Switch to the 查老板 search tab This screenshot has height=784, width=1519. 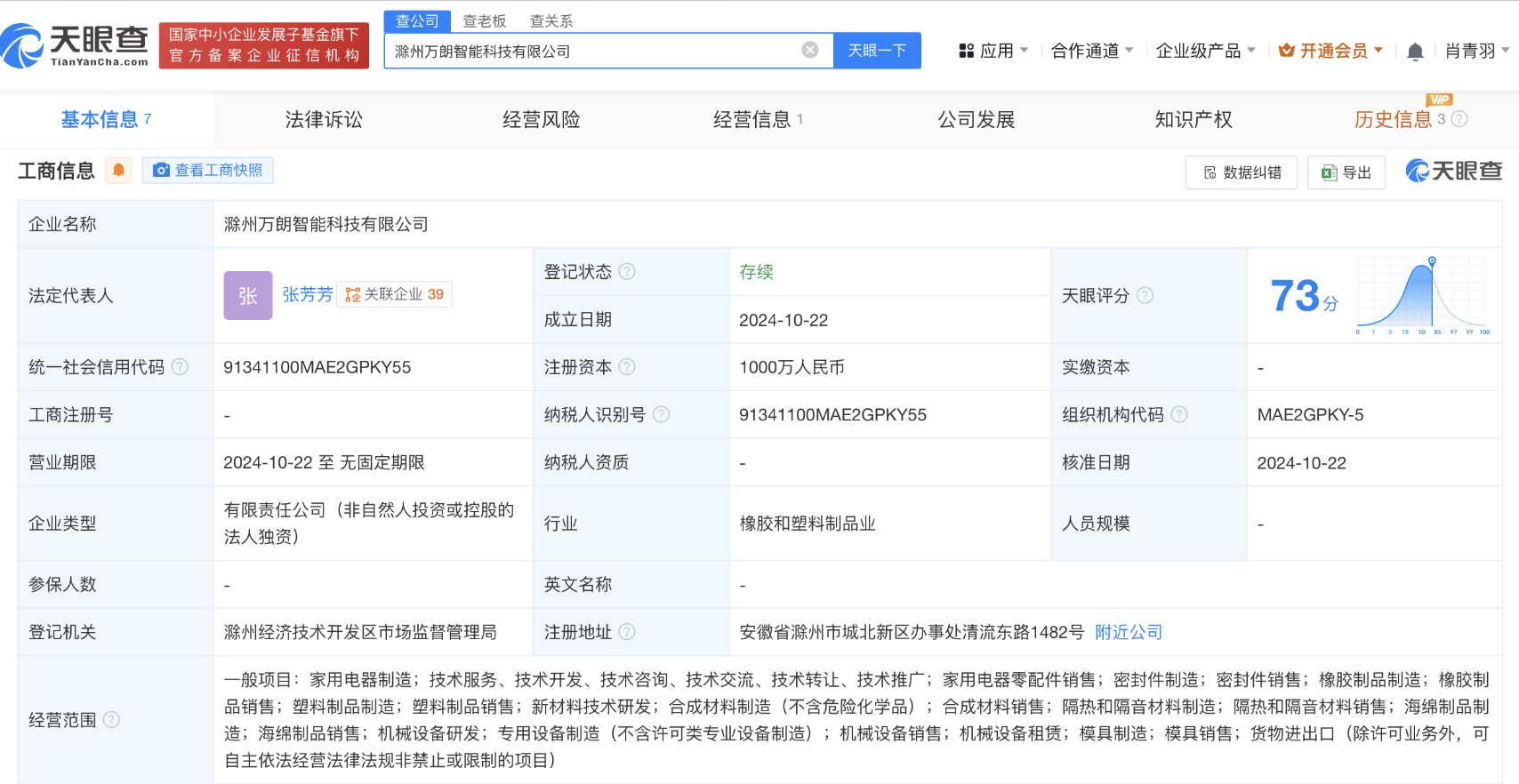pos(485,21)
